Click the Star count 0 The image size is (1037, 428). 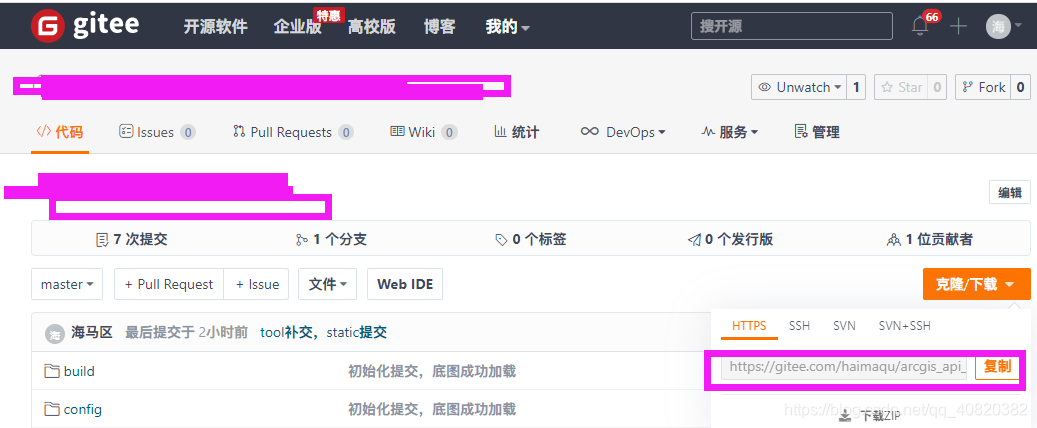[936, 87]
